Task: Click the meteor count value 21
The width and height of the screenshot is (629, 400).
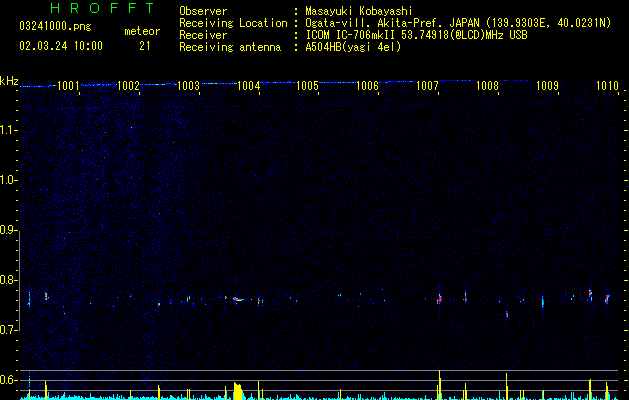Action: (x=144, y=46)
